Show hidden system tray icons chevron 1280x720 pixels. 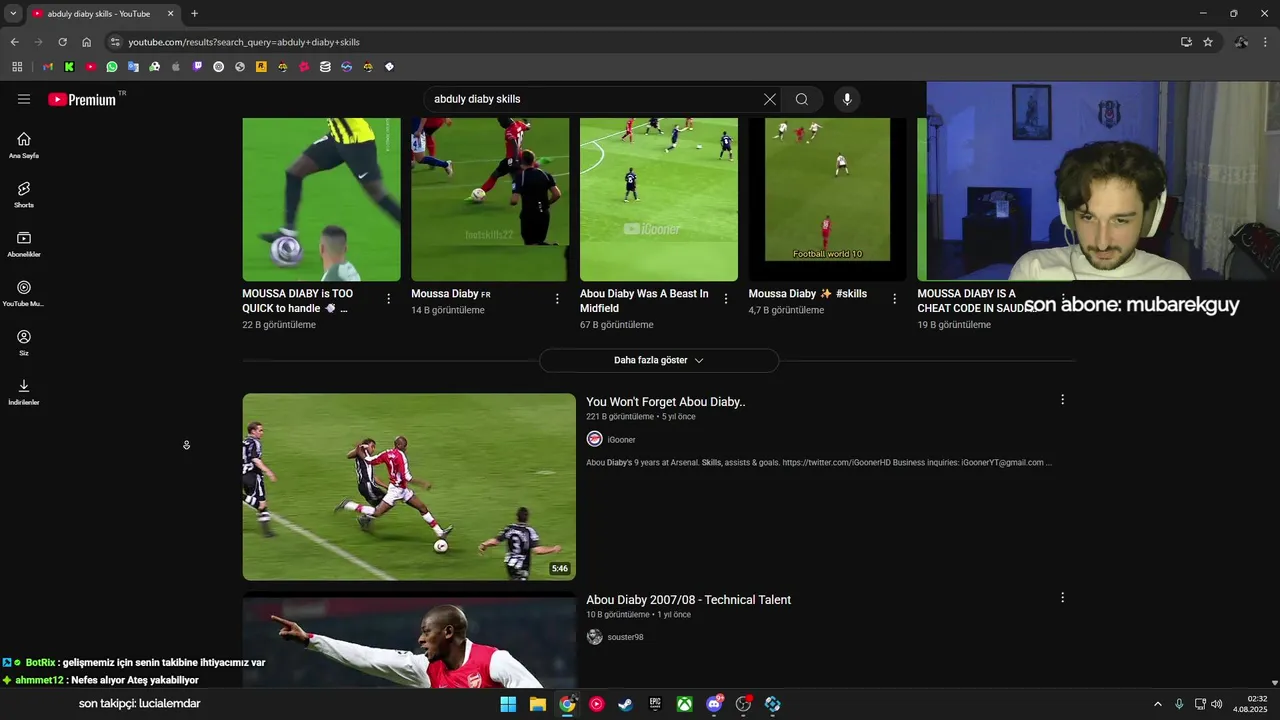tap(1158, 704)
